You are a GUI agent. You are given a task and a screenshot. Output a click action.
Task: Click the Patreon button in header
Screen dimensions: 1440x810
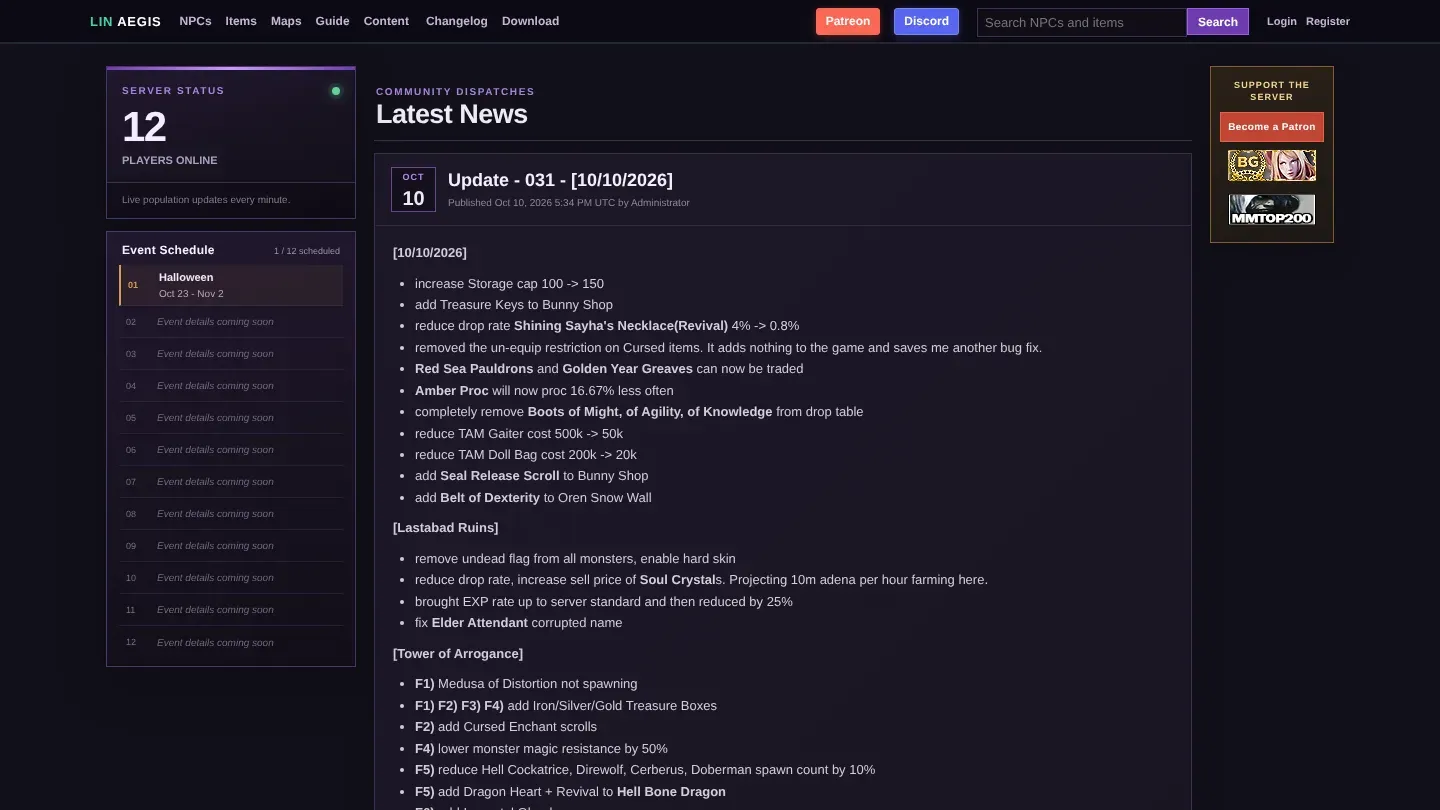click(x=848, y=21)
